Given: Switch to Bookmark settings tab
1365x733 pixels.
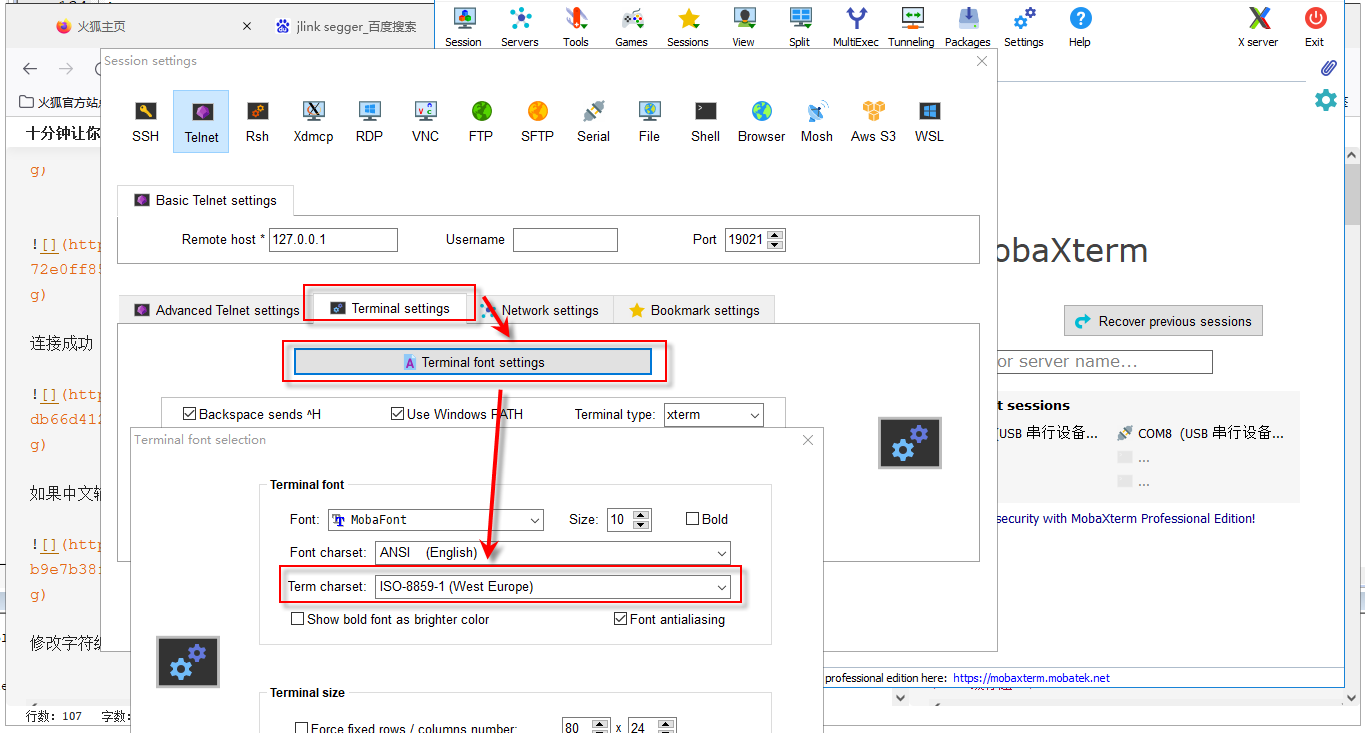Looking at the screenshot, I should click(694, 310).
